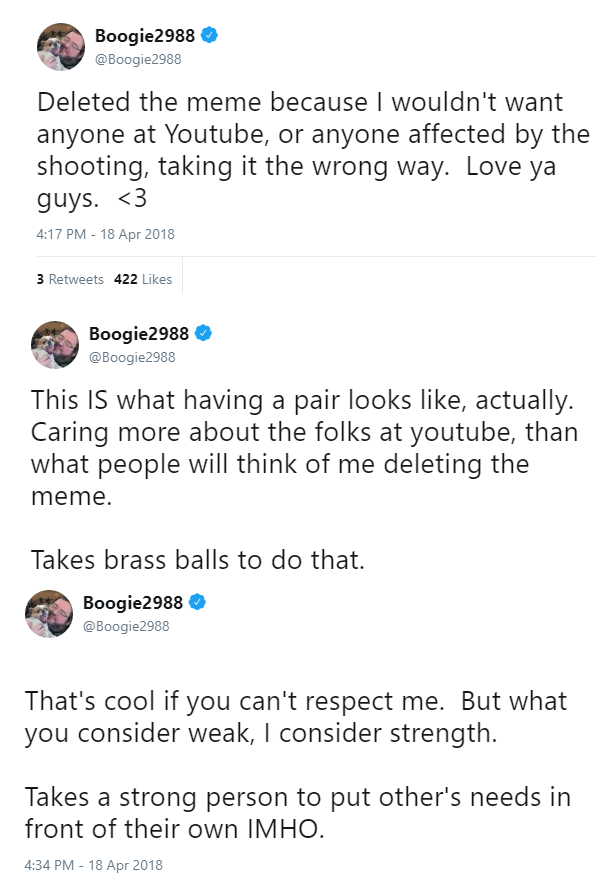Open the 4:34 PM - 18 Apr 2018 timestamp

[94, 865]
